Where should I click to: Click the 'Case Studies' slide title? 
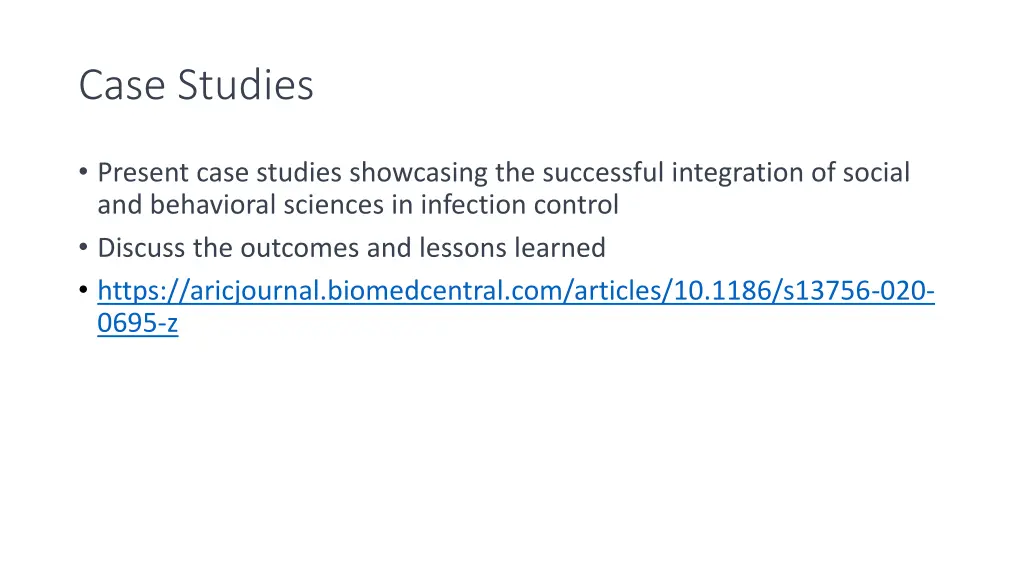coord(196,85)
